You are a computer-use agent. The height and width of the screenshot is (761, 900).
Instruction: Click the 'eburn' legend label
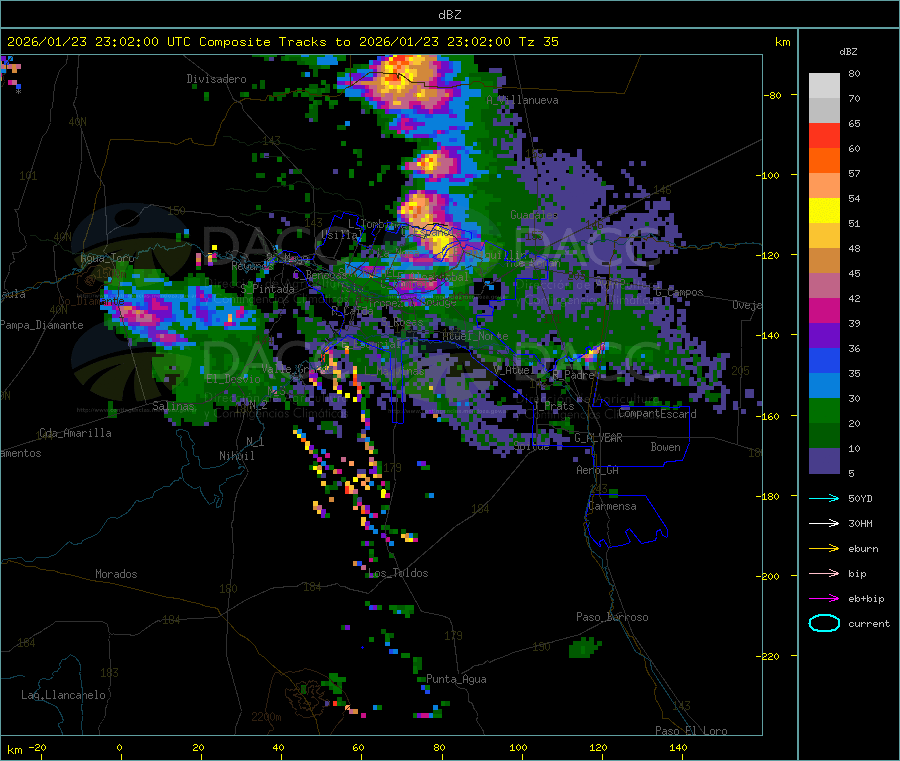(863, 549)
